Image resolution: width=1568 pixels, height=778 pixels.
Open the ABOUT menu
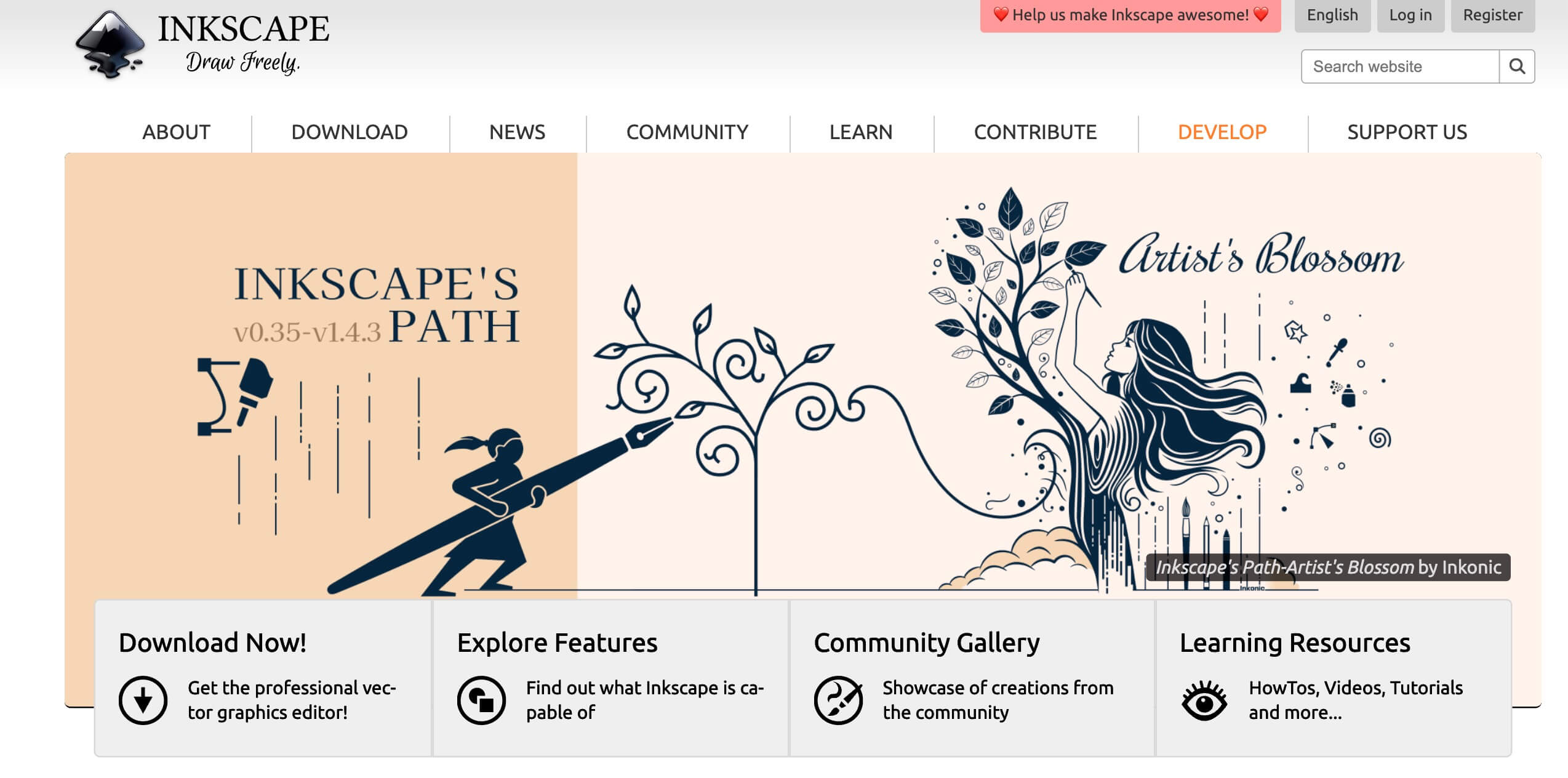coord(176,132)
